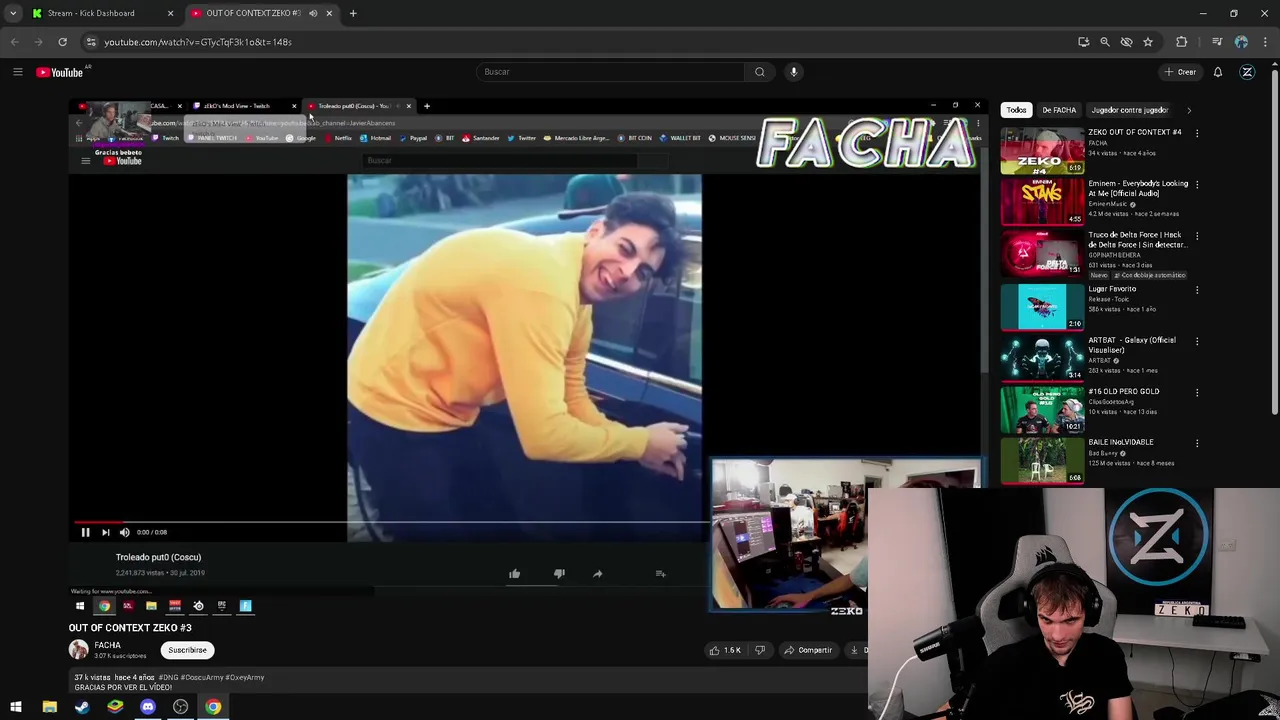Open OBS Studio from the taskbar
The width and height of the screenshot is (1280, 720).
(x=180, y=707)
